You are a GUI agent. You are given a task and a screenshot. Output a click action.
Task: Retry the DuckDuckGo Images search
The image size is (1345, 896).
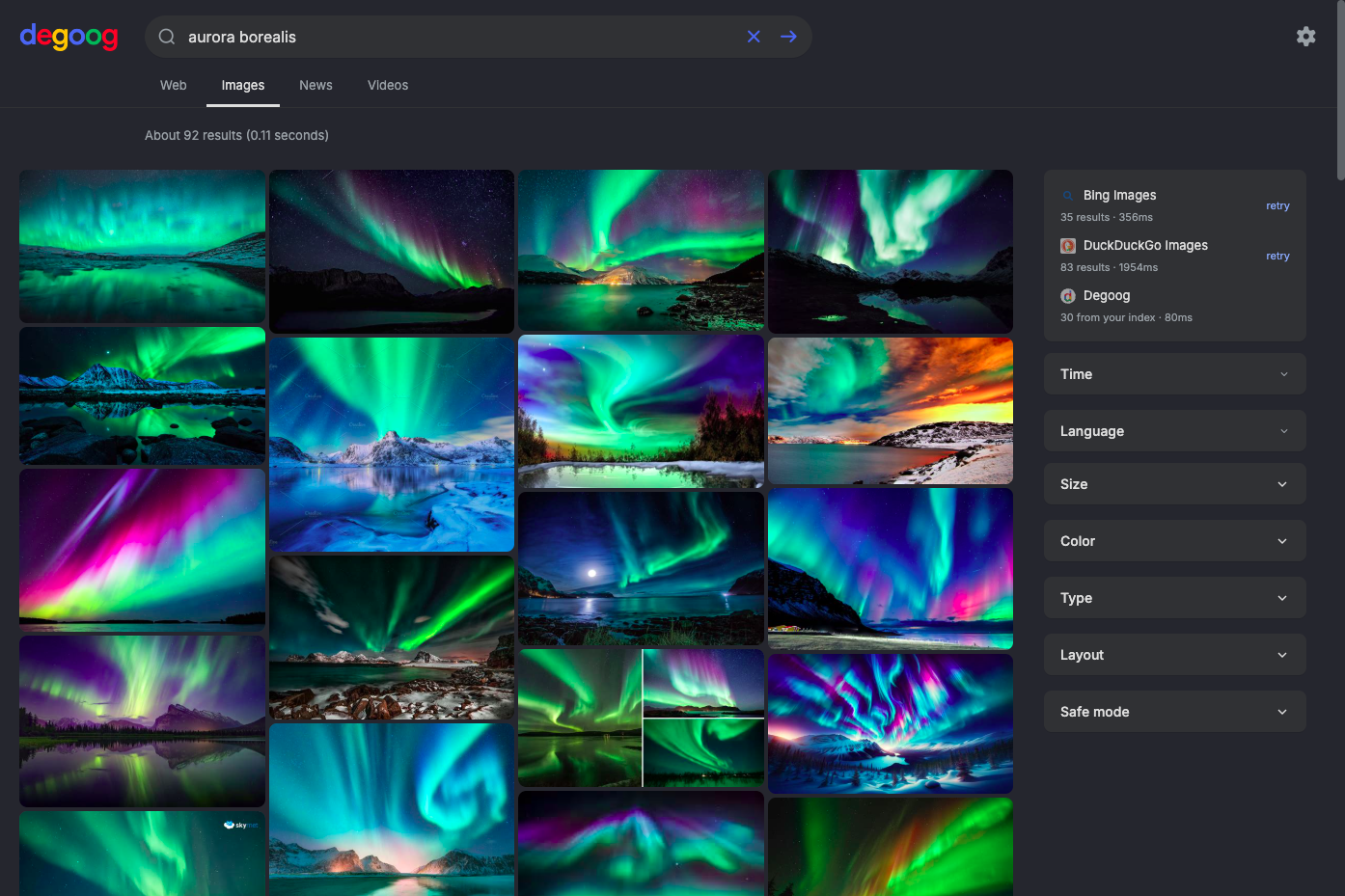pos(1277,256)
